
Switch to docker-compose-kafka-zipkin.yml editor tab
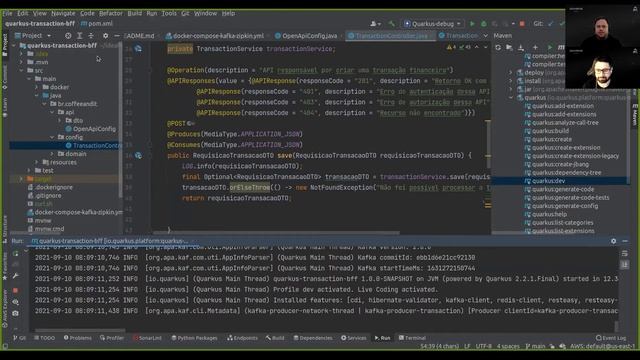click(215, 36)
